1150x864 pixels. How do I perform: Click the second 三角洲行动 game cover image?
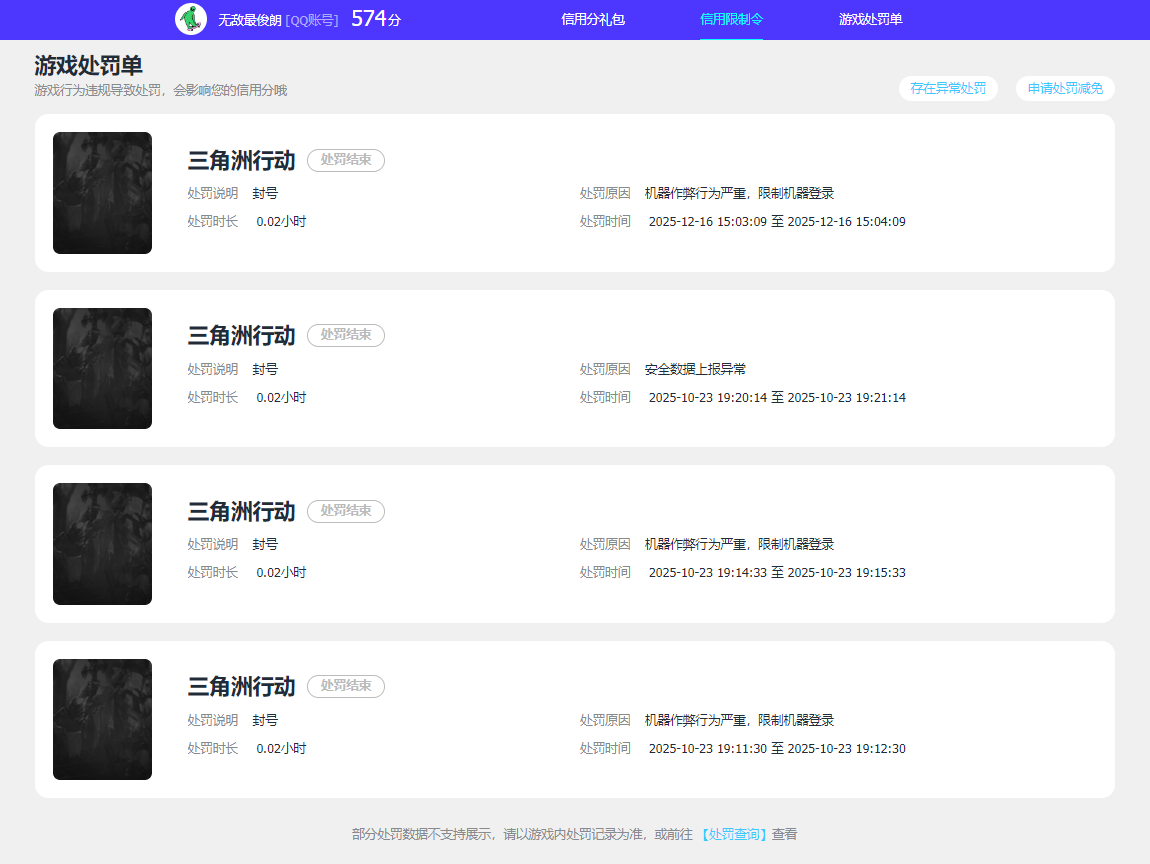coord(102,368)
